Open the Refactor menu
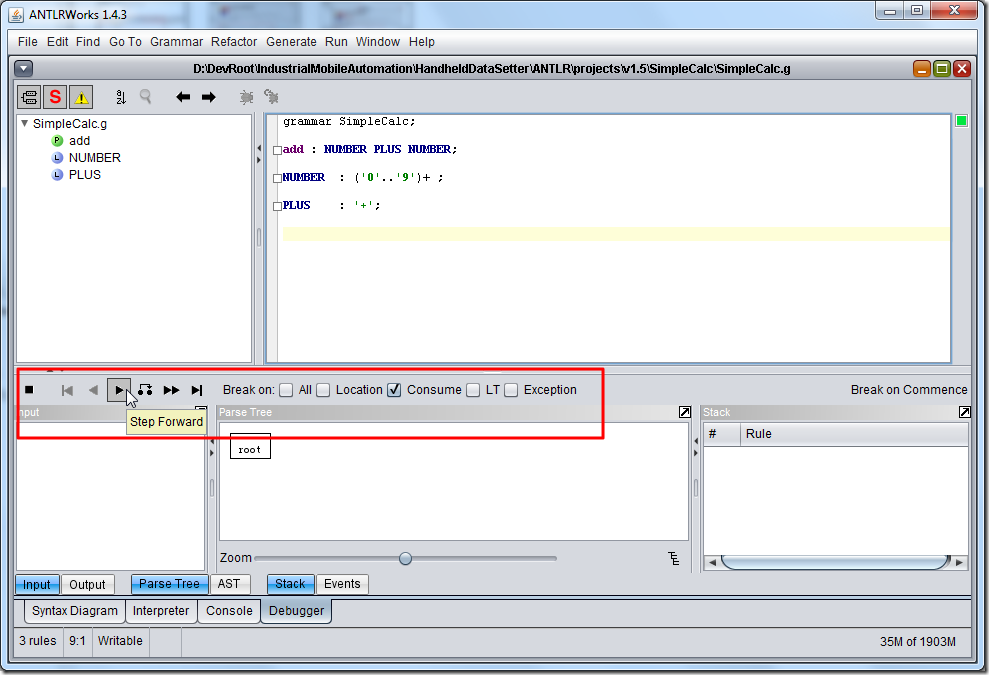This screenshot has height=675, width=989. tap(233, 42)
